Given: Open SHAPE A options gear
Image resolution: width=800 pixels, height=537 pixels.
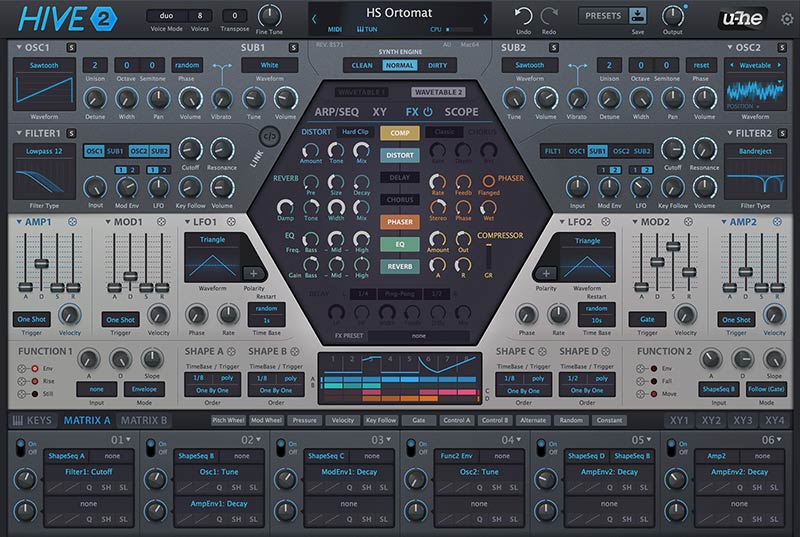Looking at the screenshot, I should (231, 351).
